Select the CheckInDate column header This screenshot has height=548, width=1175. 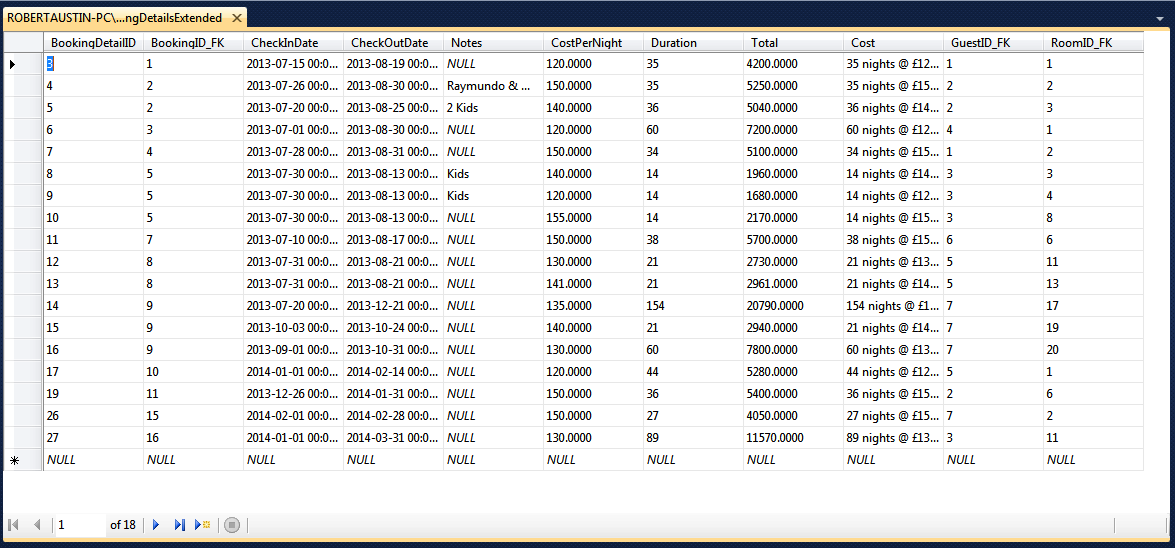click(x=294, y=43)
